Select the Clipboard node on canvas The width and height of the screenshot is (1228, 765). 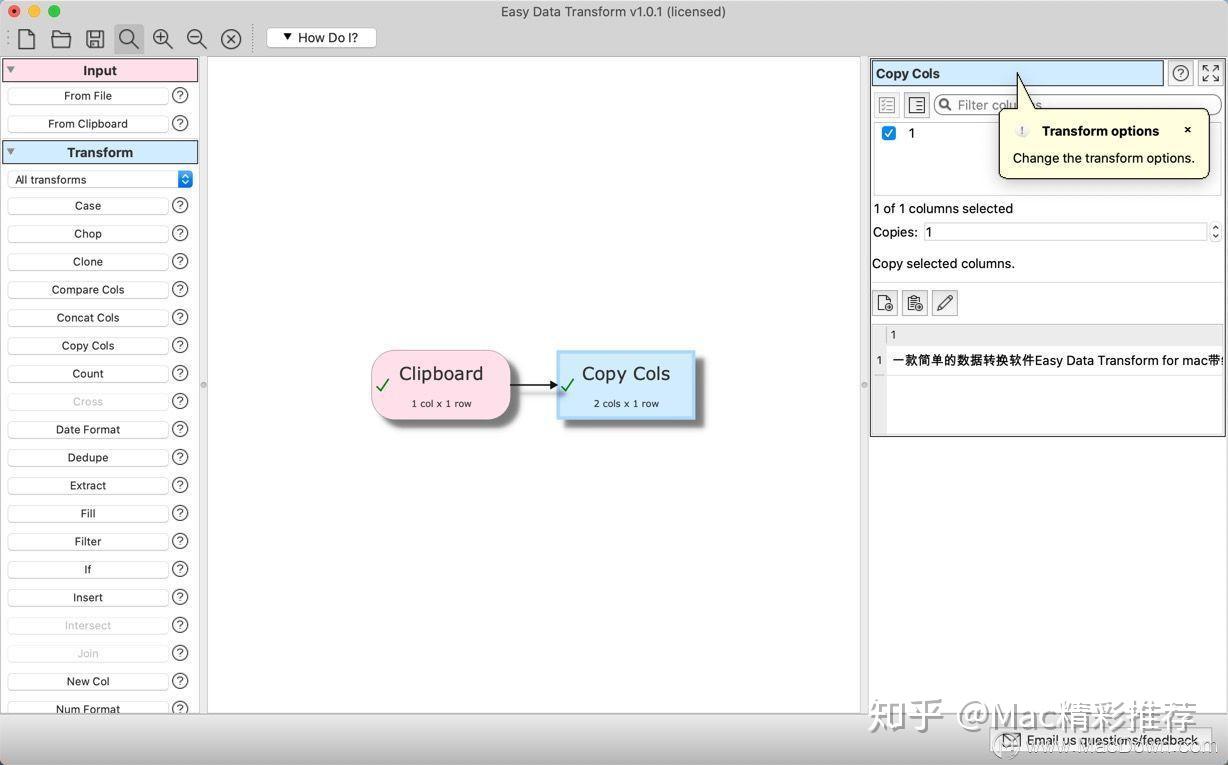tap(441, 385)
